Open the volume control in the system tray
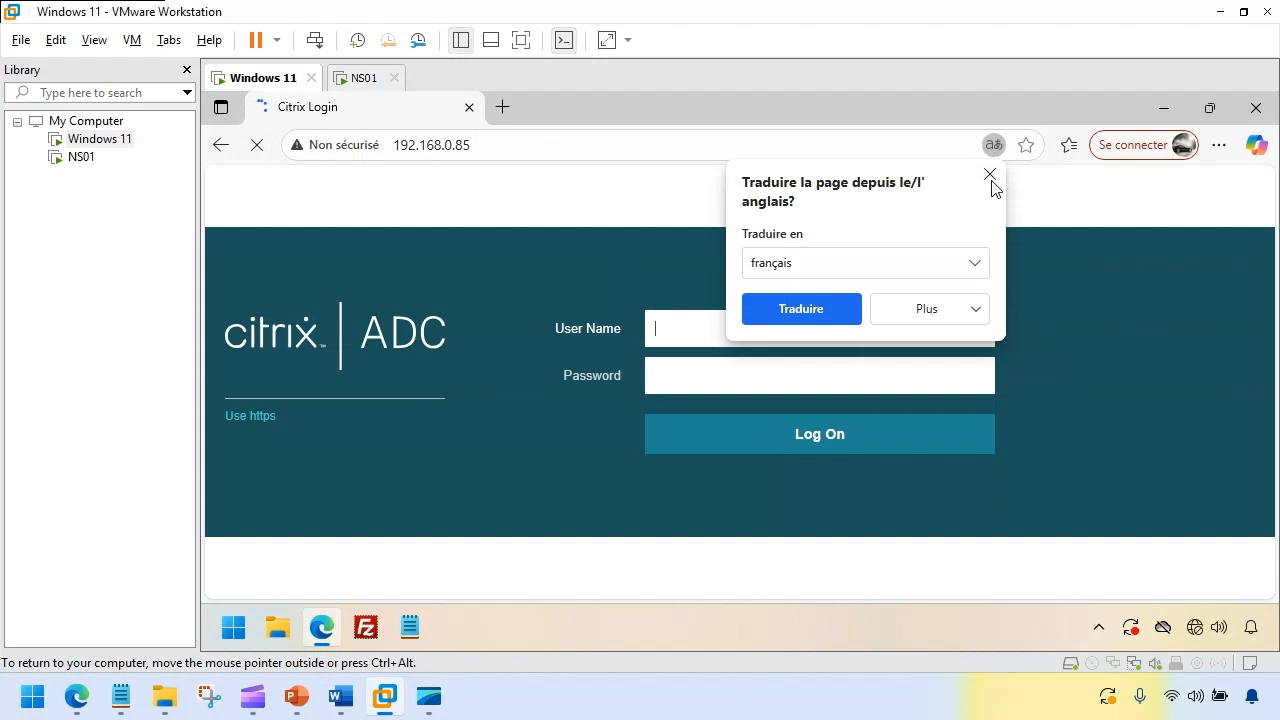This screenshot has width=1280, height=720. pos(1219,627)
